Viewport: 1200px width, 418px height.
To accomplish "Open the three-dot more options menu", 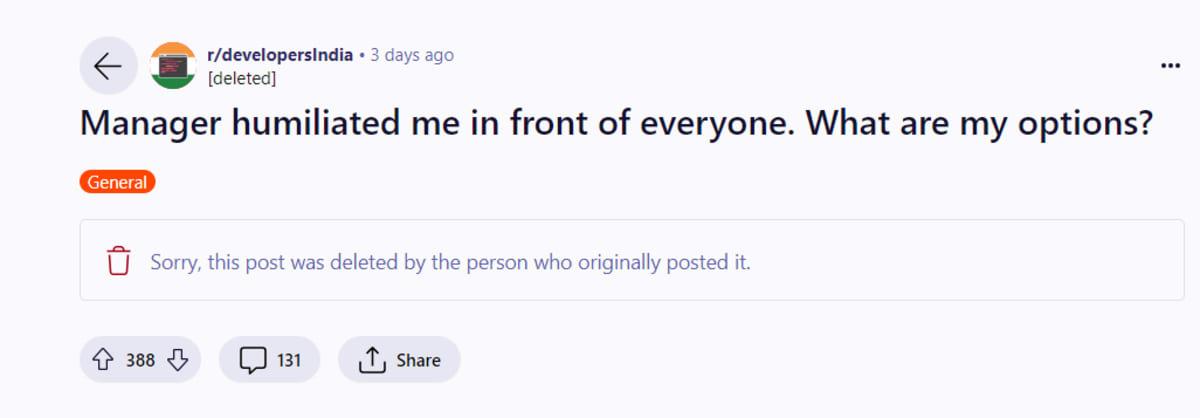I will (x=1170, y=65).
